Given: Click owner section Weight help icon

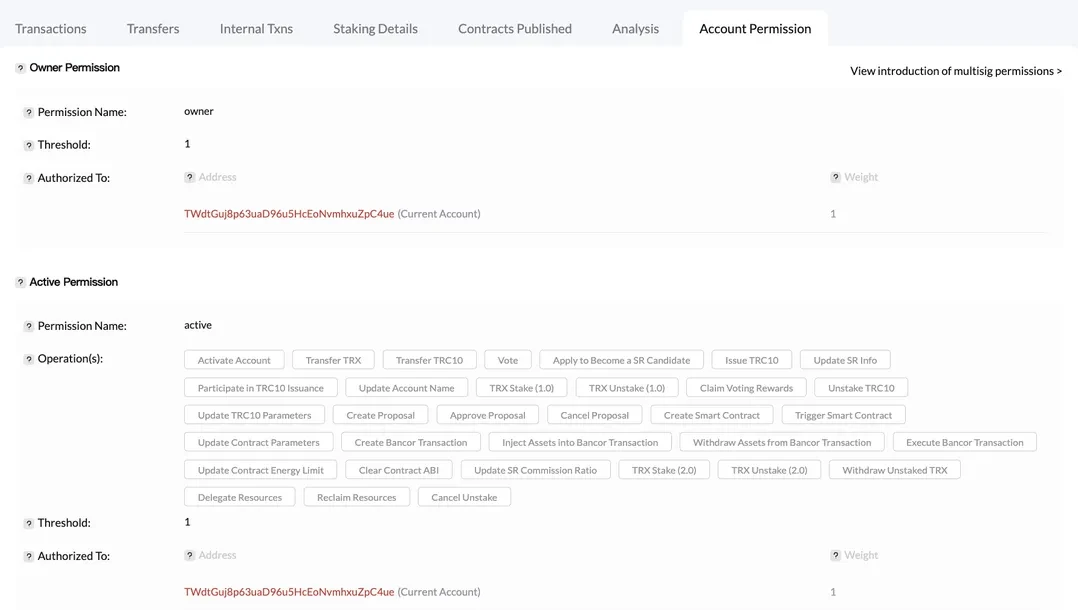Looking at the screenshot, I should pyautogui.click(x=835, y=177).
